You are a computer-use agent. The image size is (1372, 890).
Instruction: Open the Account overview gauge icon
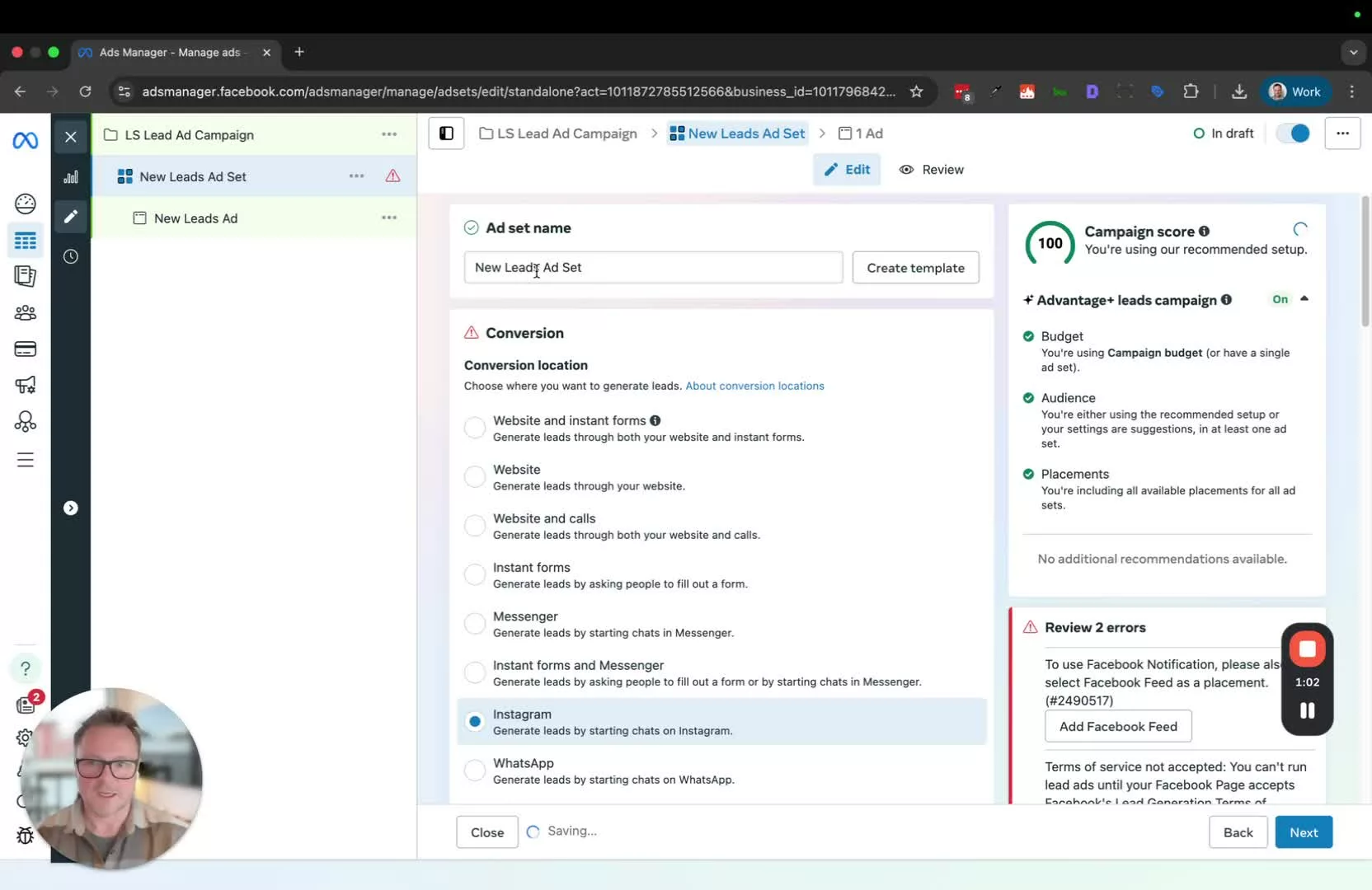coord(26,204)
